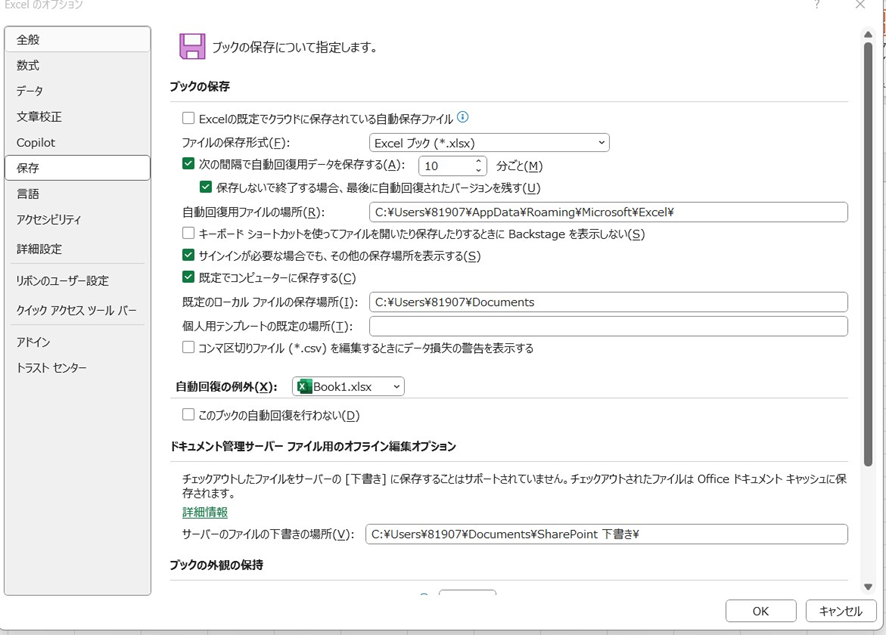Image resolution: width=886 pixels, height=635 pixels.
Task: Open the 詳細情報 link
Action: 205,512
